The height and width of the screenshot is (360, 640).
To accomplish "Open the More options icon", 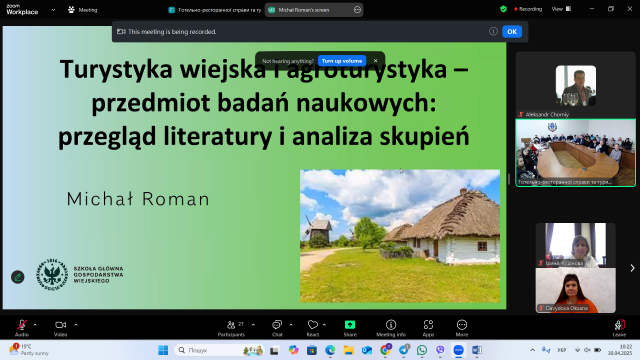I will coord(462,325).
